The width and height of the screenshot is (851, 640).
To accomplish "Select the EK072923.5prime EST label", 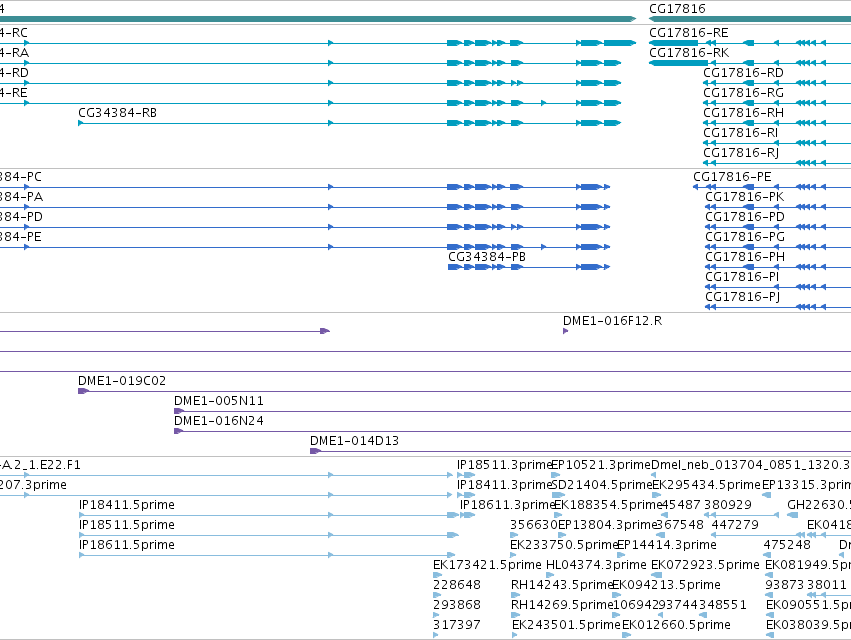I will pos(706,565).
